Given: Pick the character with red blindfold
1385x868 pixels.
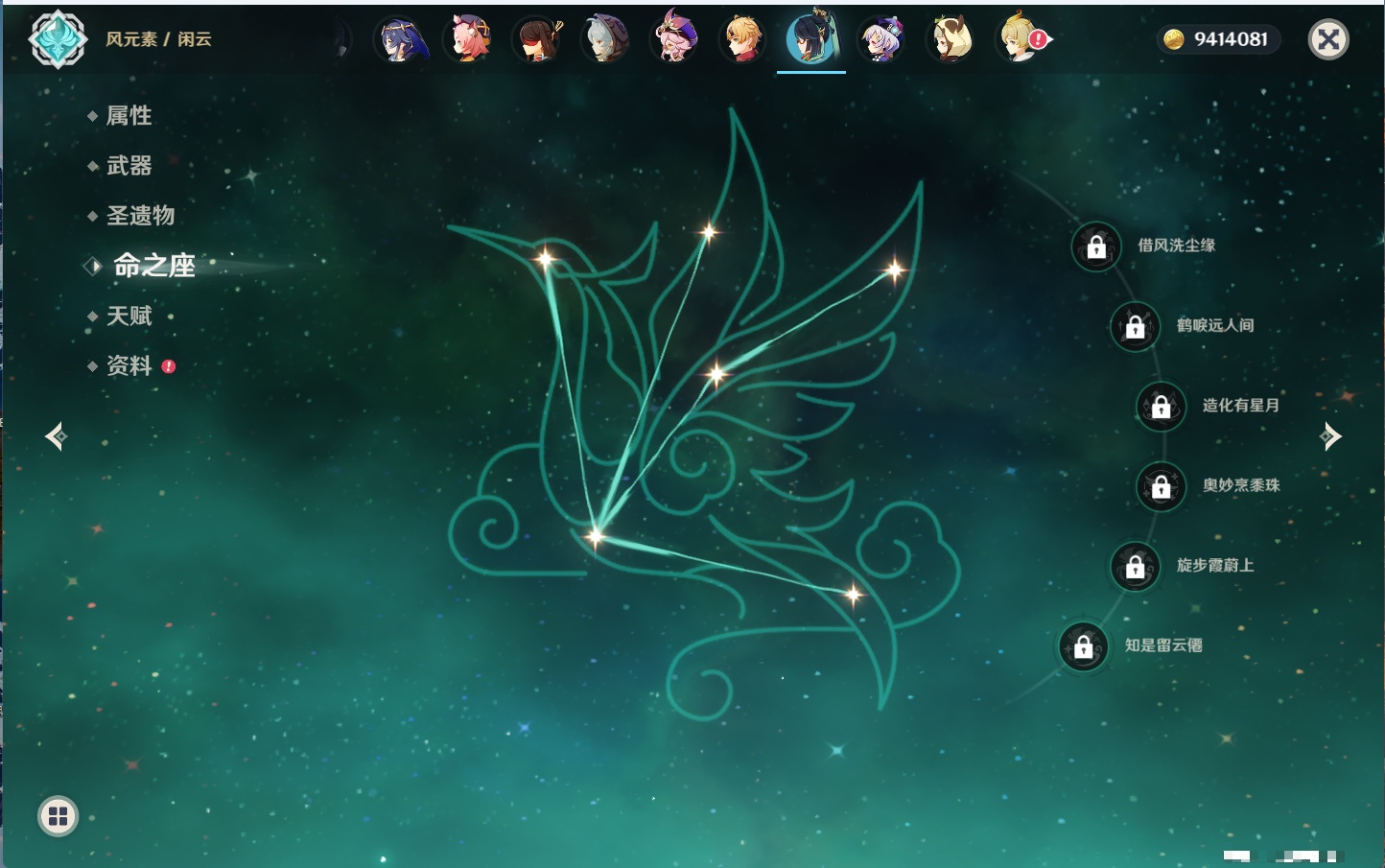Looking at the screenshot, I should [537, 39].
